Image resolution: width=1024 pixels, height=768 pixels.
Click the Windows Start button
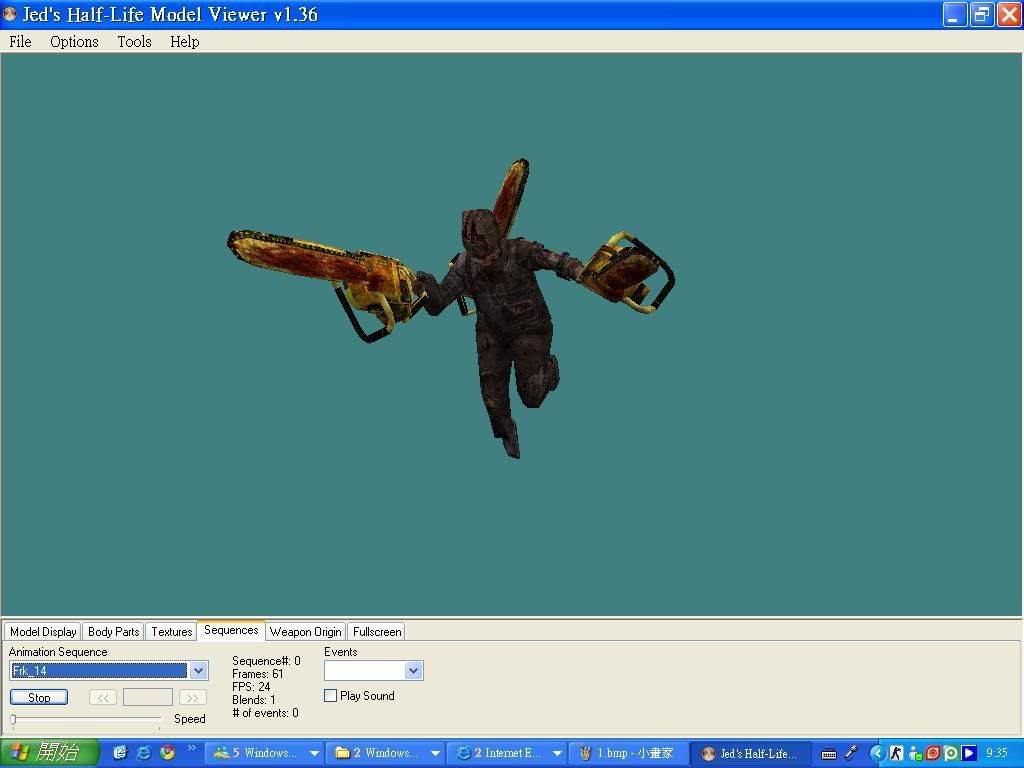pos(49,753)
